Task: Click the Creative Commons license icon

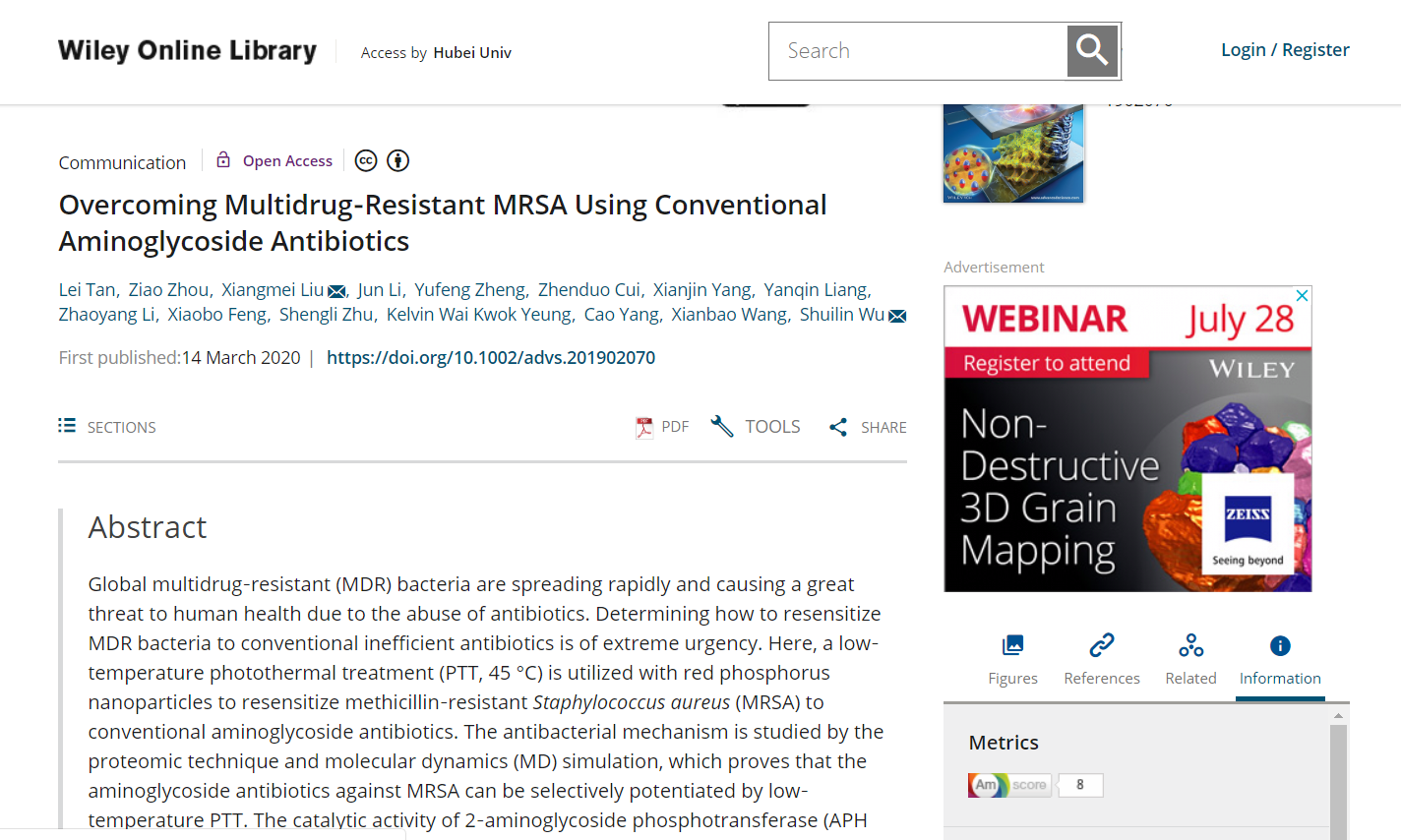Action: 366,161
